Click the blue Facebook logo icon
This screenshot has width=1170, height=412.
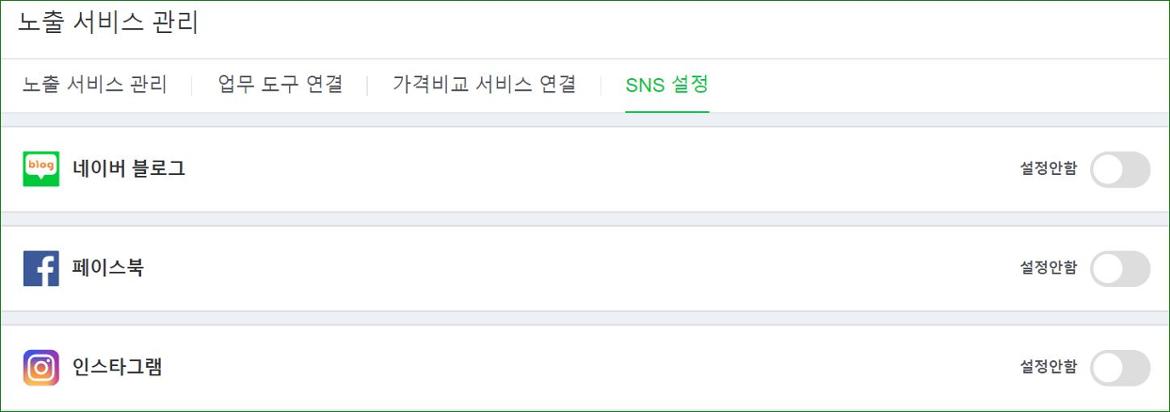click(41, 269)
